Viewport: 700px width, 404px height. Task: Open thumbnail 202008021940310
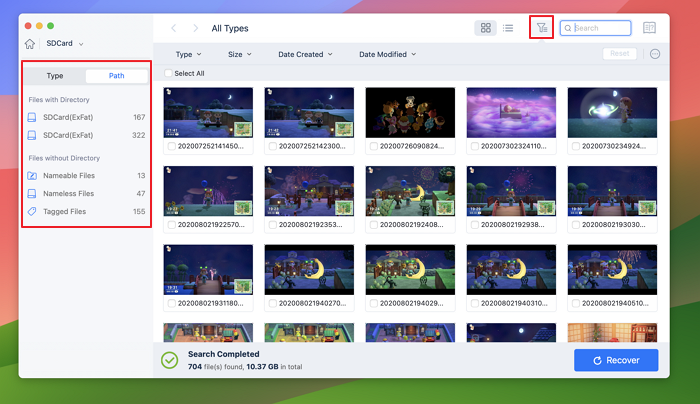(511, 270)
